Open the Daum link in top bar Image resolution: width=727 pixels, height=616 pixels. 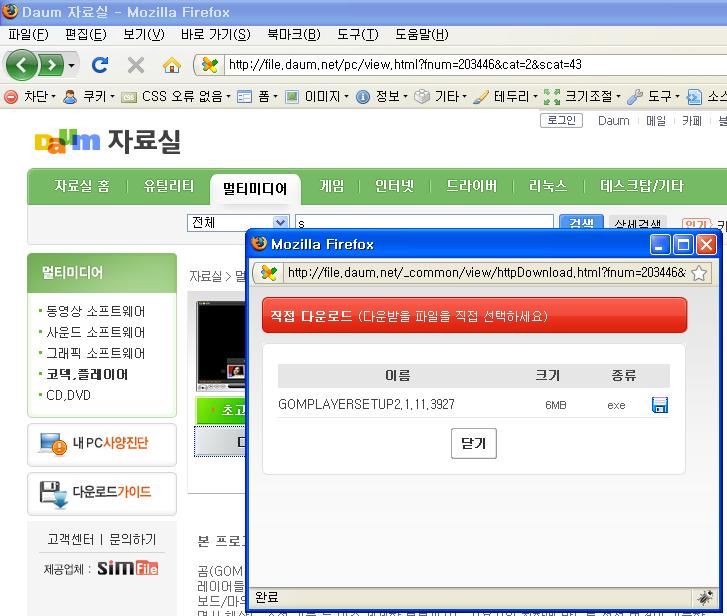(x=613, y=121)
